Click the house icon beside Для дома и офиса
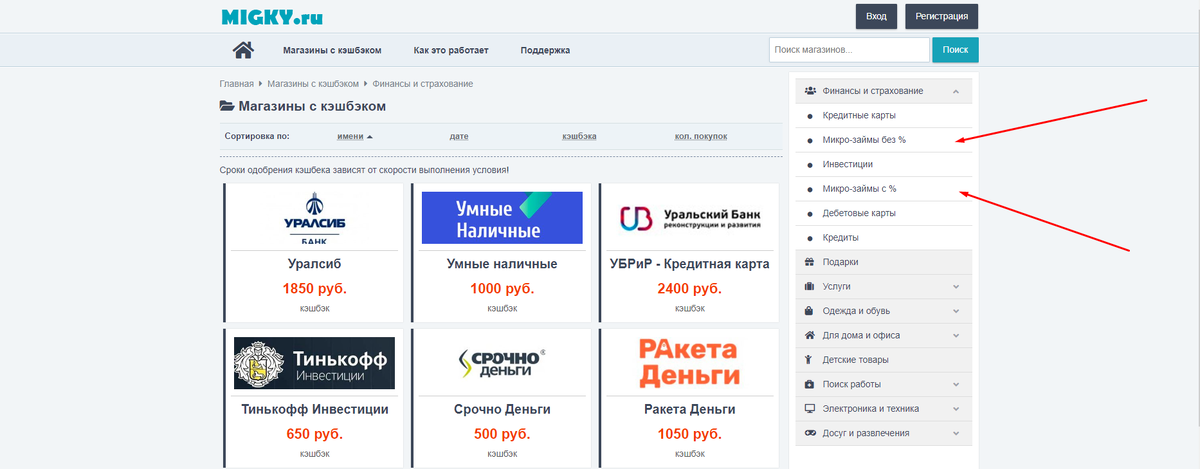The image size is (1200, 469). pyautogui.click(x=810, y=335)
